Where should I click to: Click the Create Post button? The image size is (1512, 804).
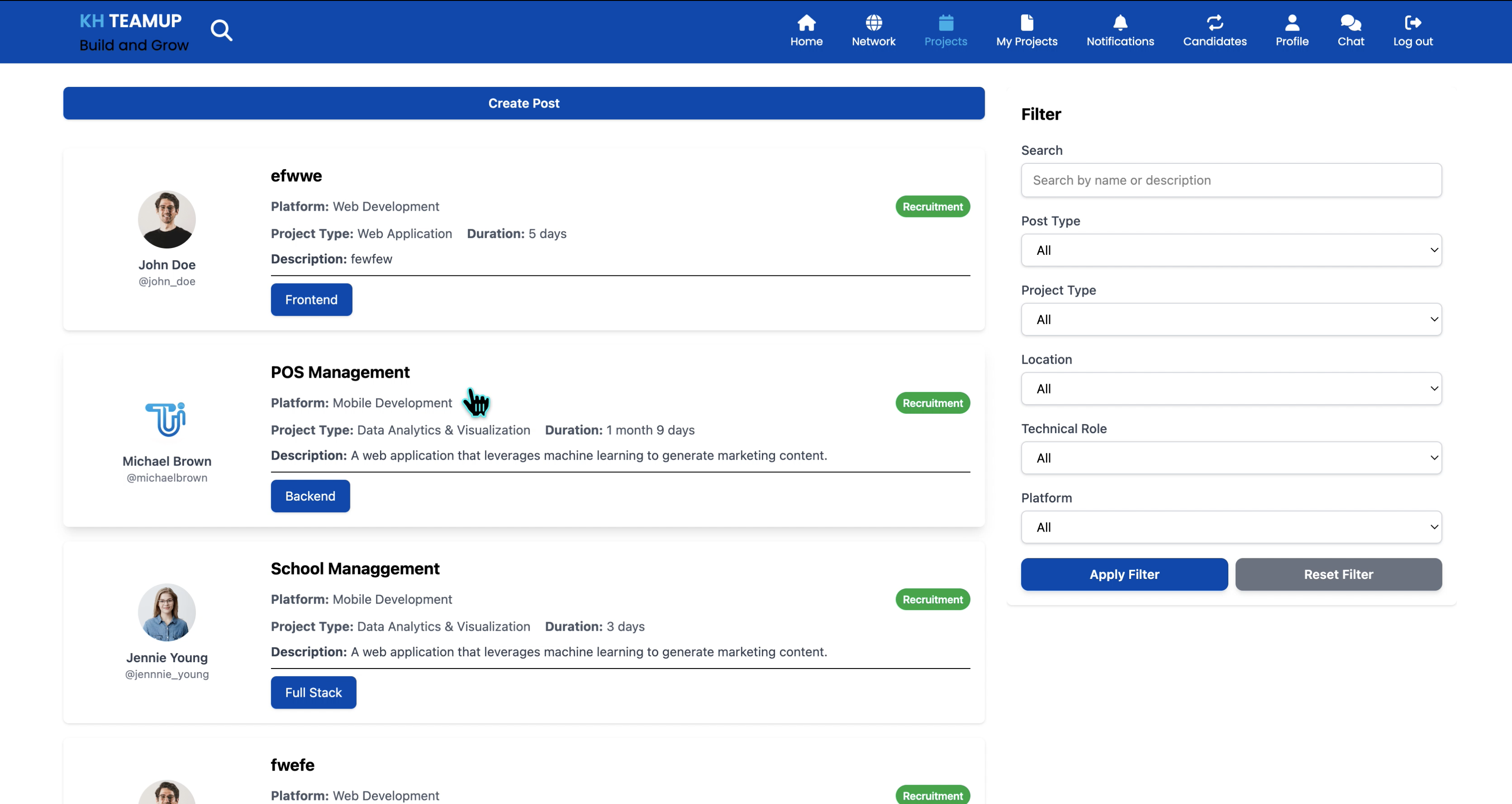pyautogui.click(x=524, y=103)
